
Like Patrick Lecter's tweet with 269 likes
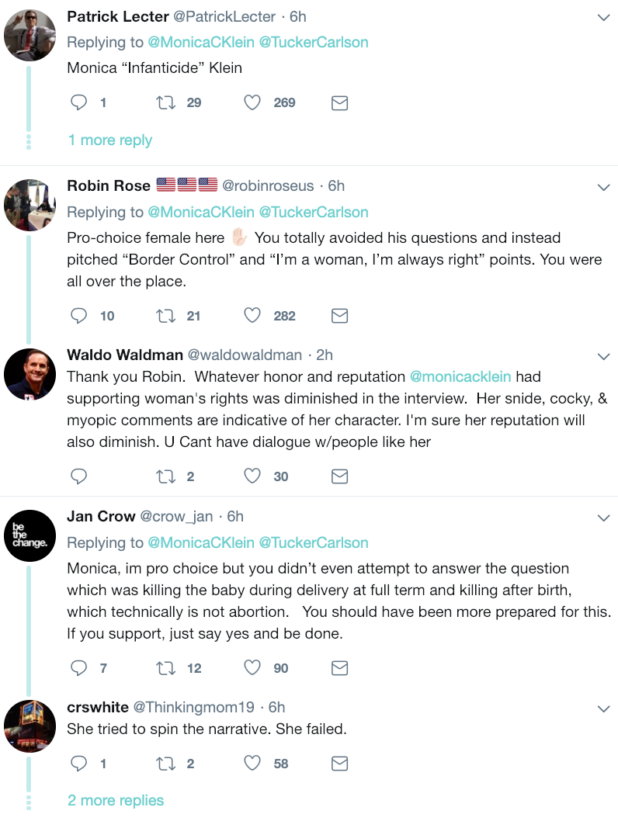click(252, 102)
